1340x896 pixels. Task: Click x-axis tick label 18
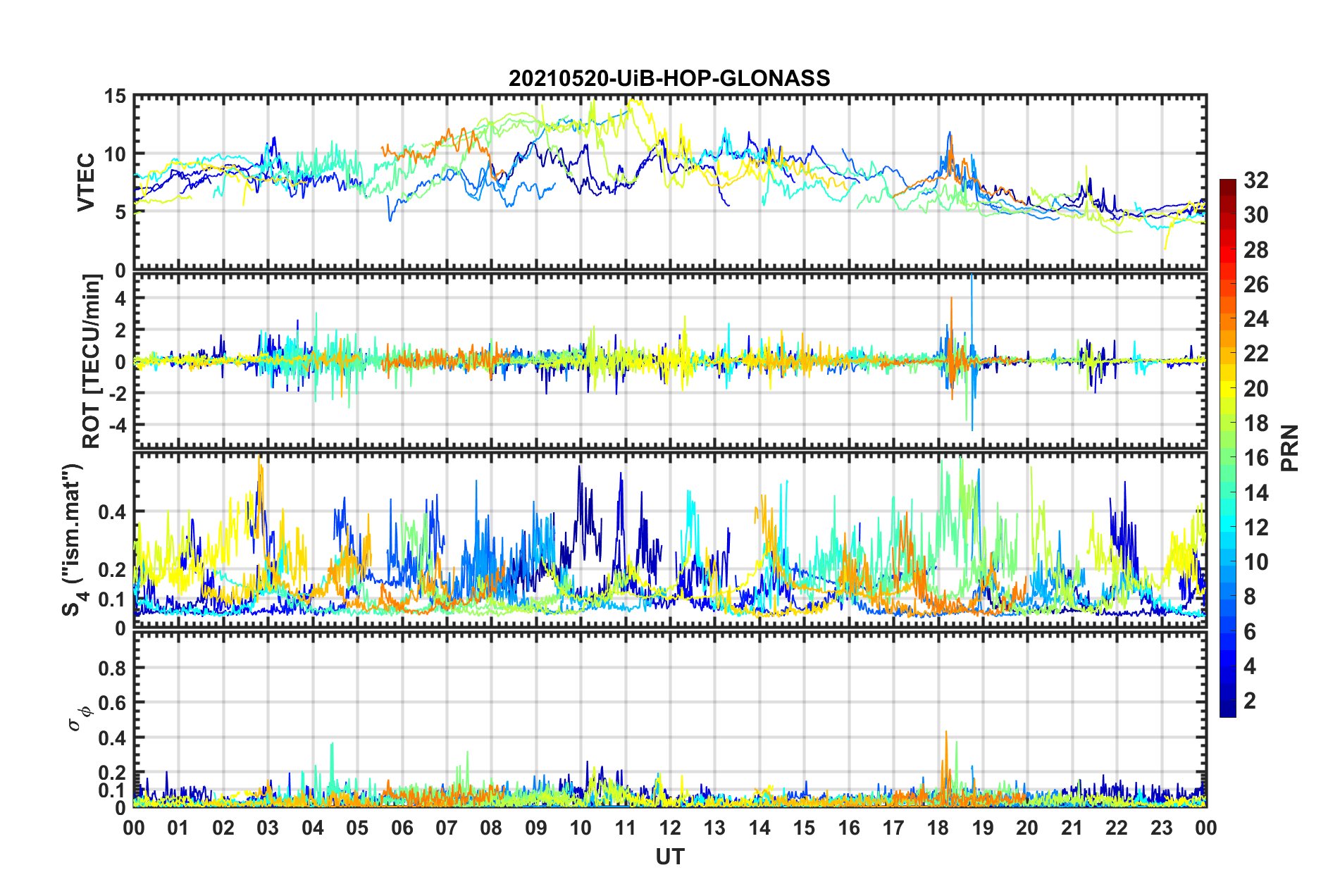tap(938, 828)
